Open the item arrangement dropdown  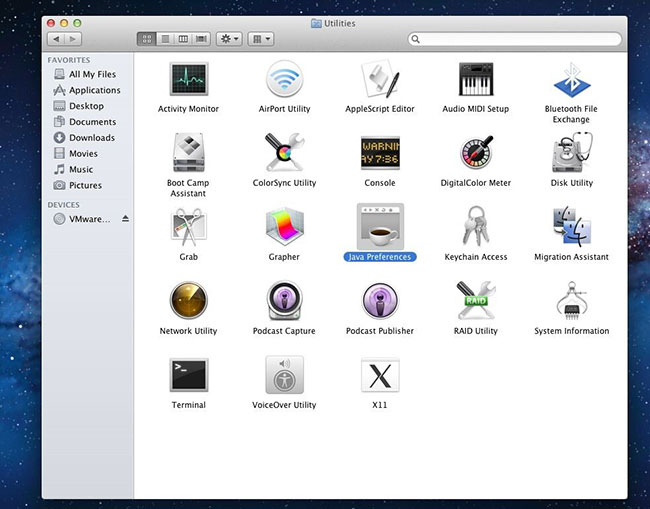261,39
